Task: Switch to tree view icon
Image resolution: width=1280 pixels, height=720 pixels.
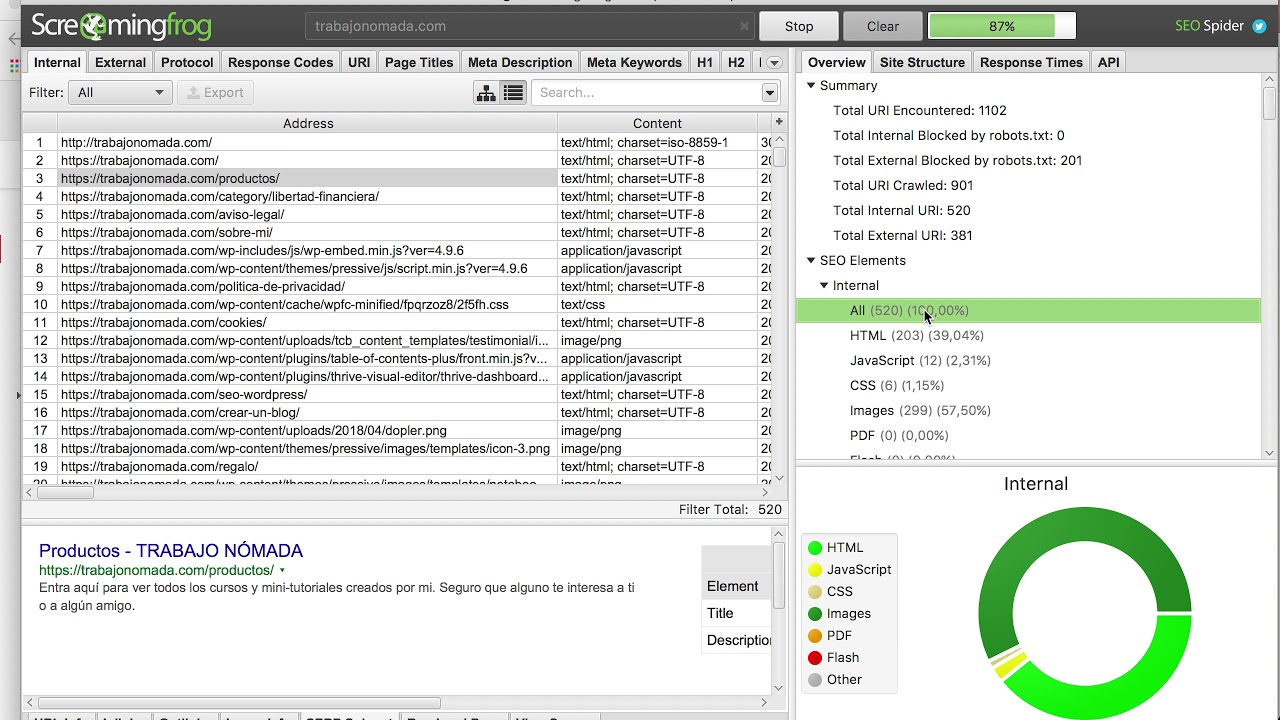Action: pyautogui.click(x=486, y=93)
